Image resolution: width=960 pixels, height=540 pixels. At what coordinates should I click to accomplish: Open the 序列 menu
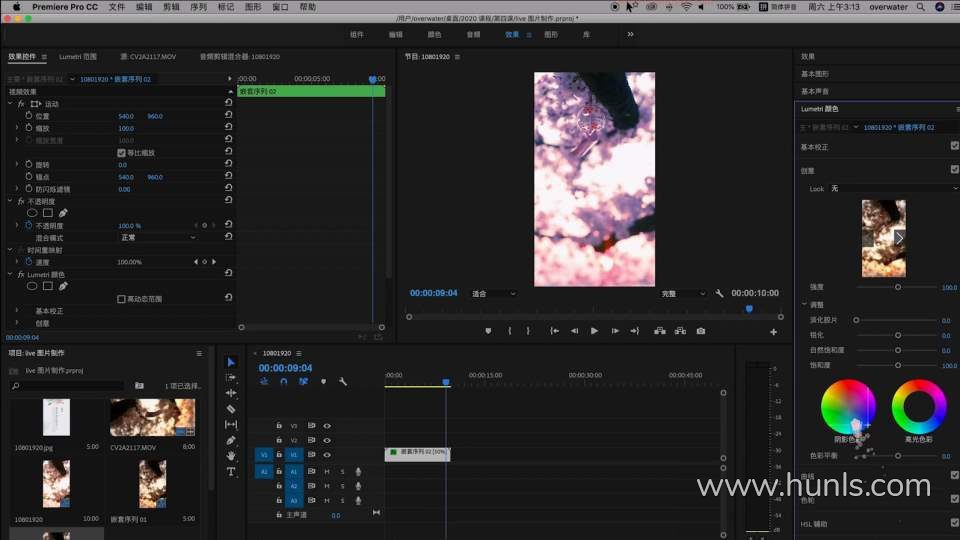pyautogui.click(x=198, y=7)
